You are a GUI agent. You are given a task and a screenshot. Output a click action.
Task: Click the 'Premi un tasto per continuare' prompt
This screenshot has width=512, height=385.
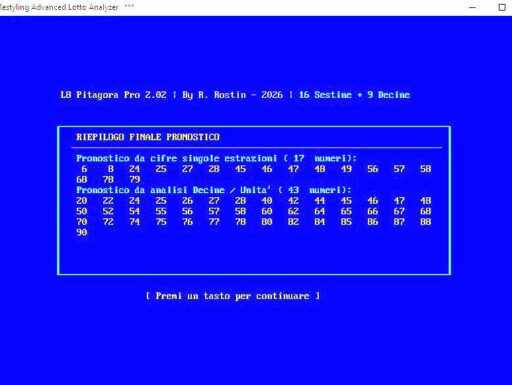tap(233, 296)
